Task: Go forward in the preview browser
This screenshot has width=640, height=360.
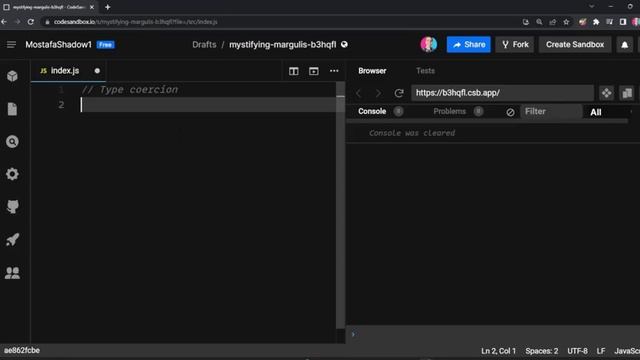Action: [378, 93]
